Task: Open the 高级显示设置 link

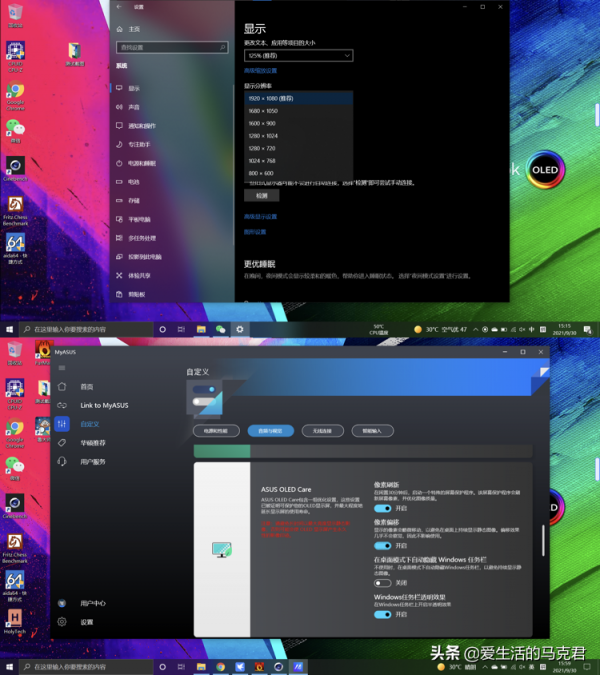Action: [x=260, y=217]
